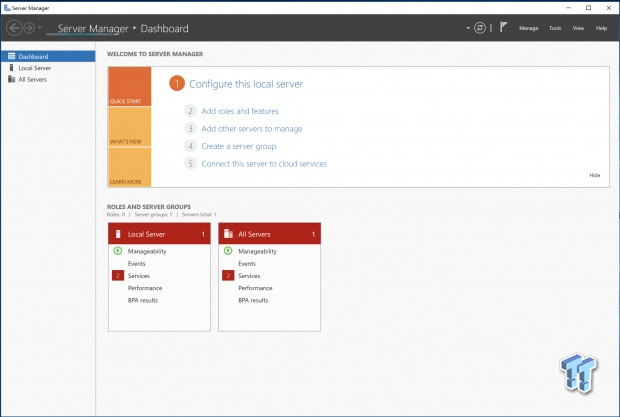Viewport: 620px width, 417px height.
Task: Go forward with the navigation arrow
Action: coord(29,28)
